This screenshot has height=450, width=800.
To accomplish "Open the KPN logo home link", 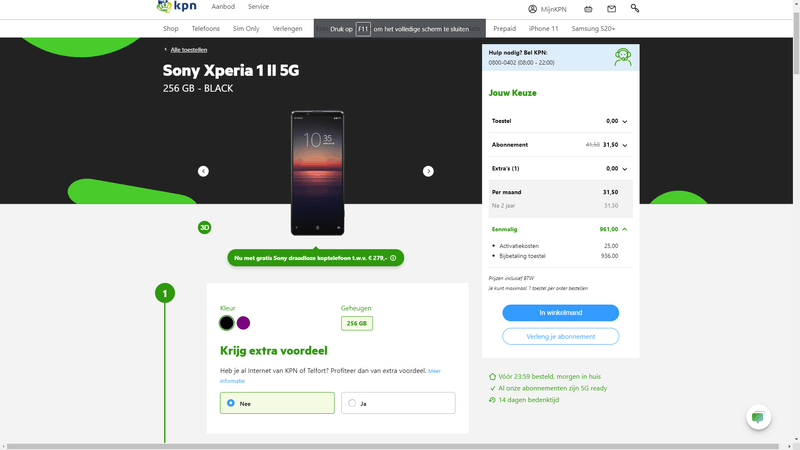I will (177, 6).
